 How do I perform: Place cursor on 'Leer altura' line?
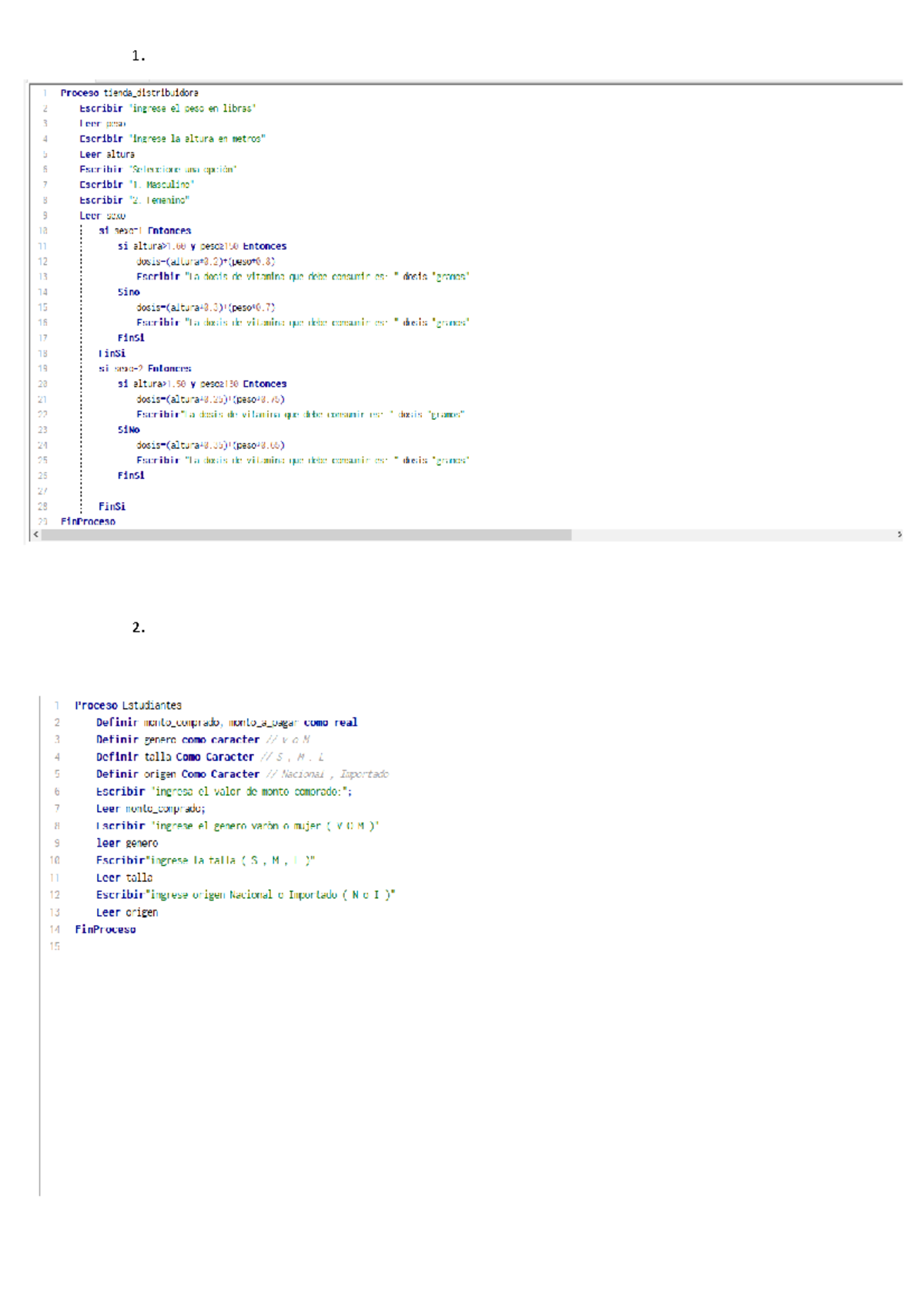[x=106, y=154]
